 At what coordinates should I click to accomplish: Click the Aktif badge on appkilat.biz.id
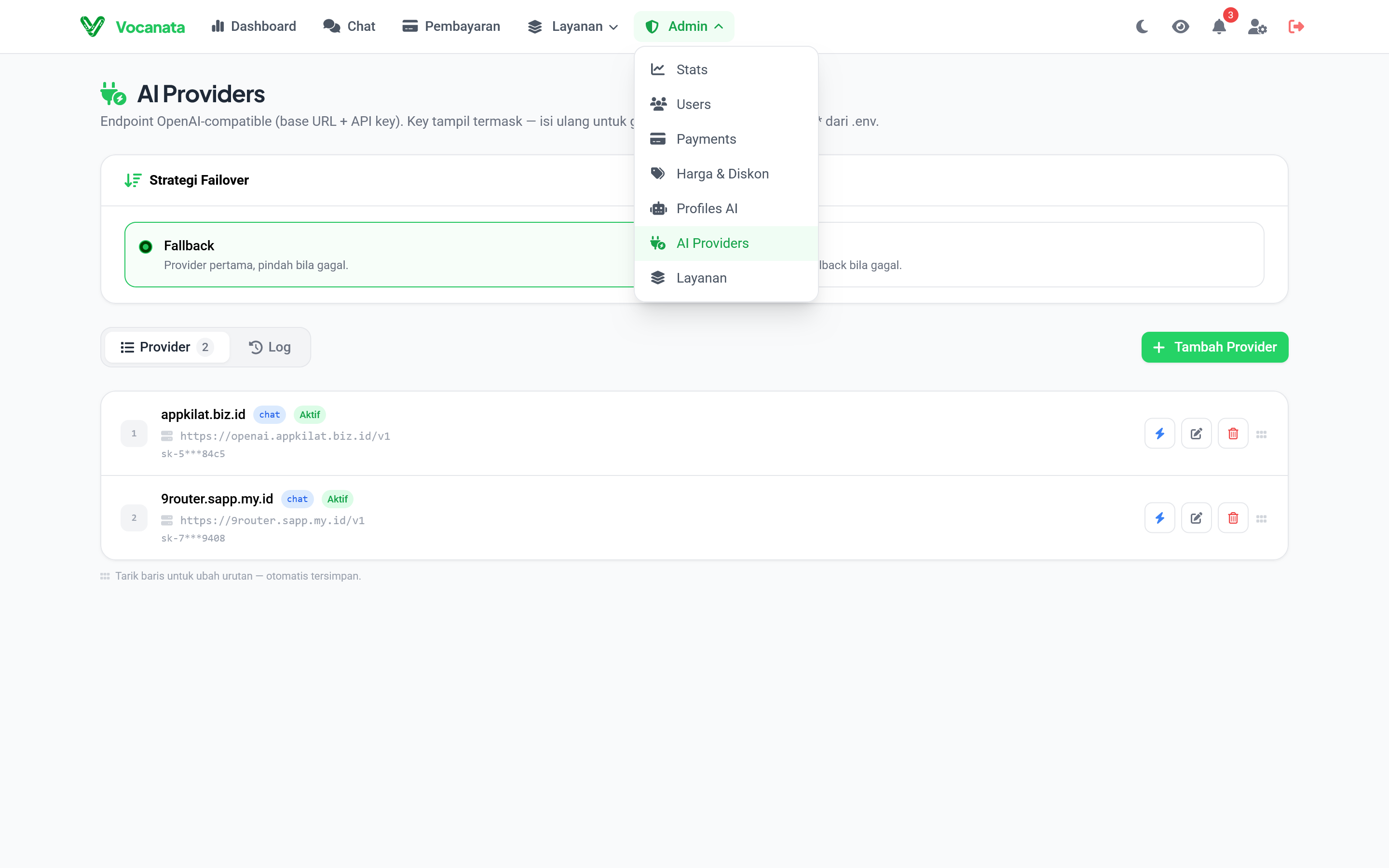309,415
